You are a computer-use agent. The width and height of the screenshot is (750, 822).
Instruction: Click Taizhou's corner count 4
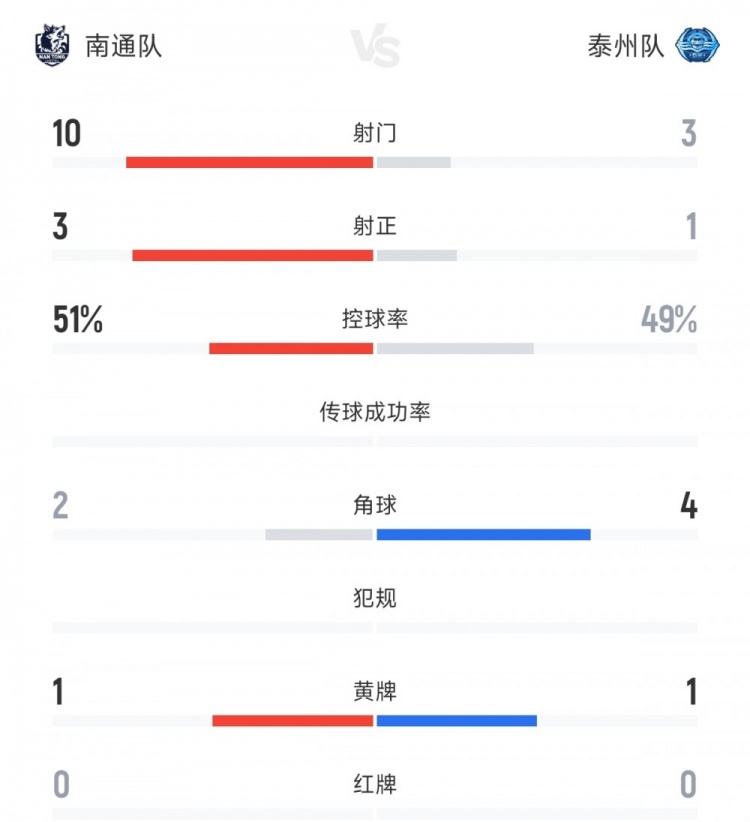tap(688, 505)
